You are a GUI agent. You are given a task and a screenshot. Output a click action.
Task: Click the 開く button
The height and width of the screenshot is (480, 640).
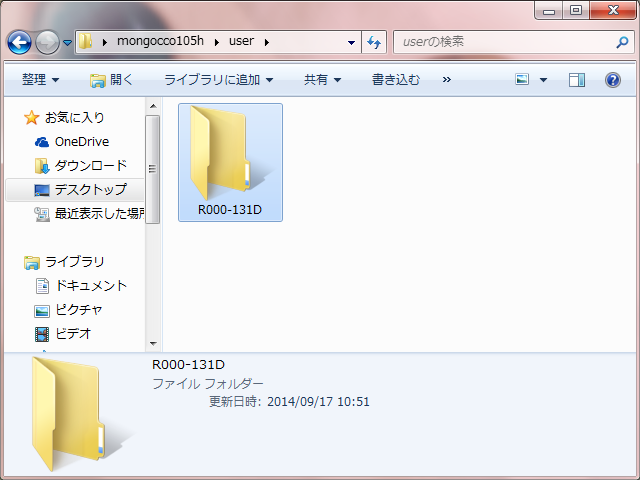coord(111,79)
